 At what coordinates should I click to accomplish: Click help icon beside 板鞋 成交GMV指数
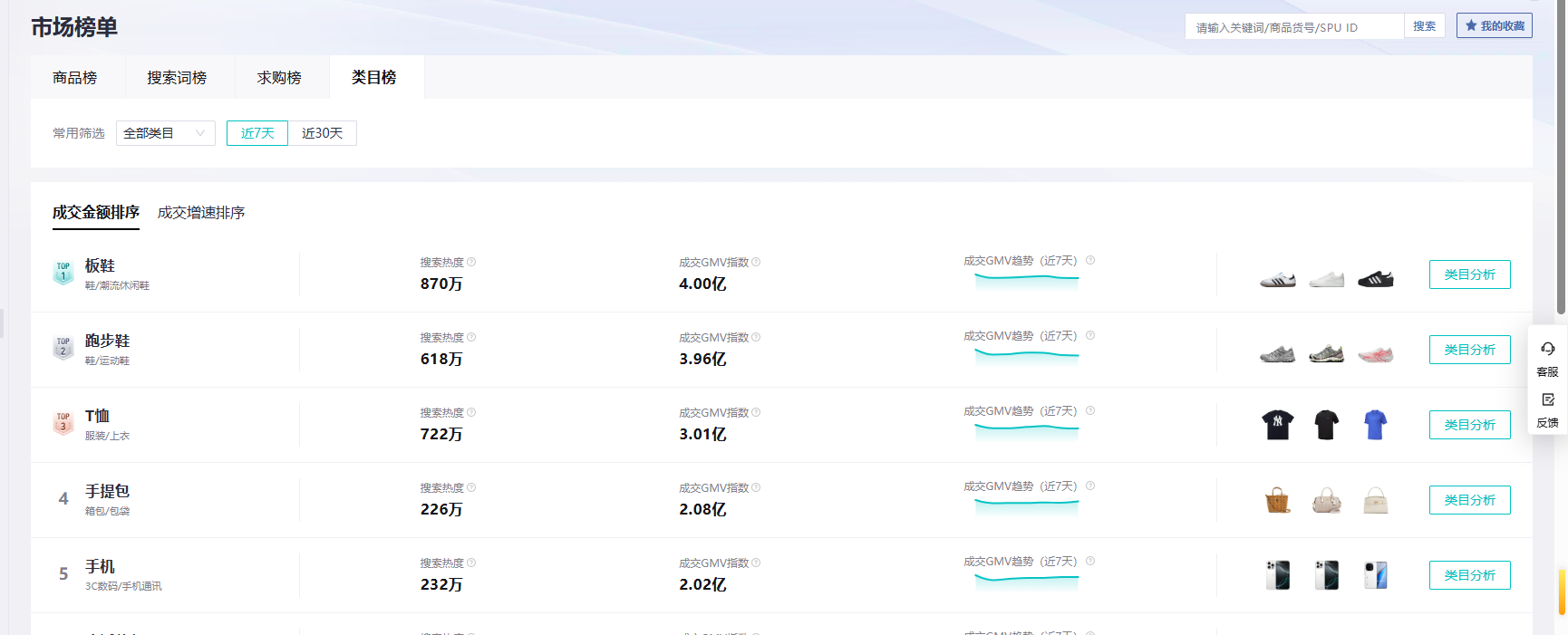(756, 262)
